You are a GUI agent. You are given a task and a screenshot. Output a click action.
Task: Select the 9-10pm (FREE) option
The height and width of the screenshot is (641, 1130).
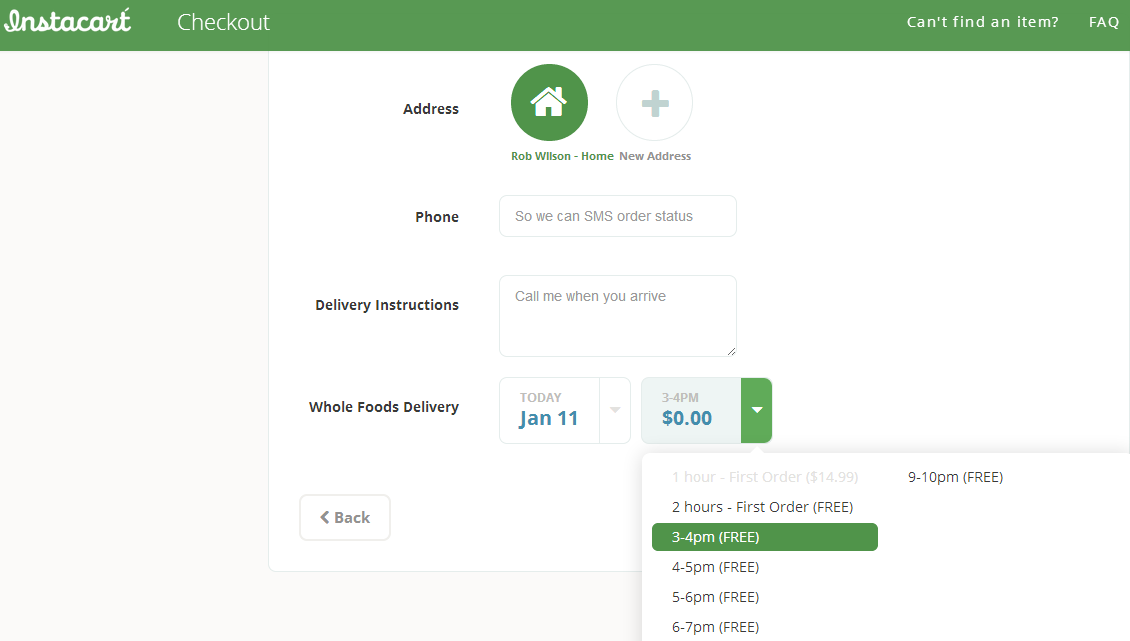pos(955,477)
